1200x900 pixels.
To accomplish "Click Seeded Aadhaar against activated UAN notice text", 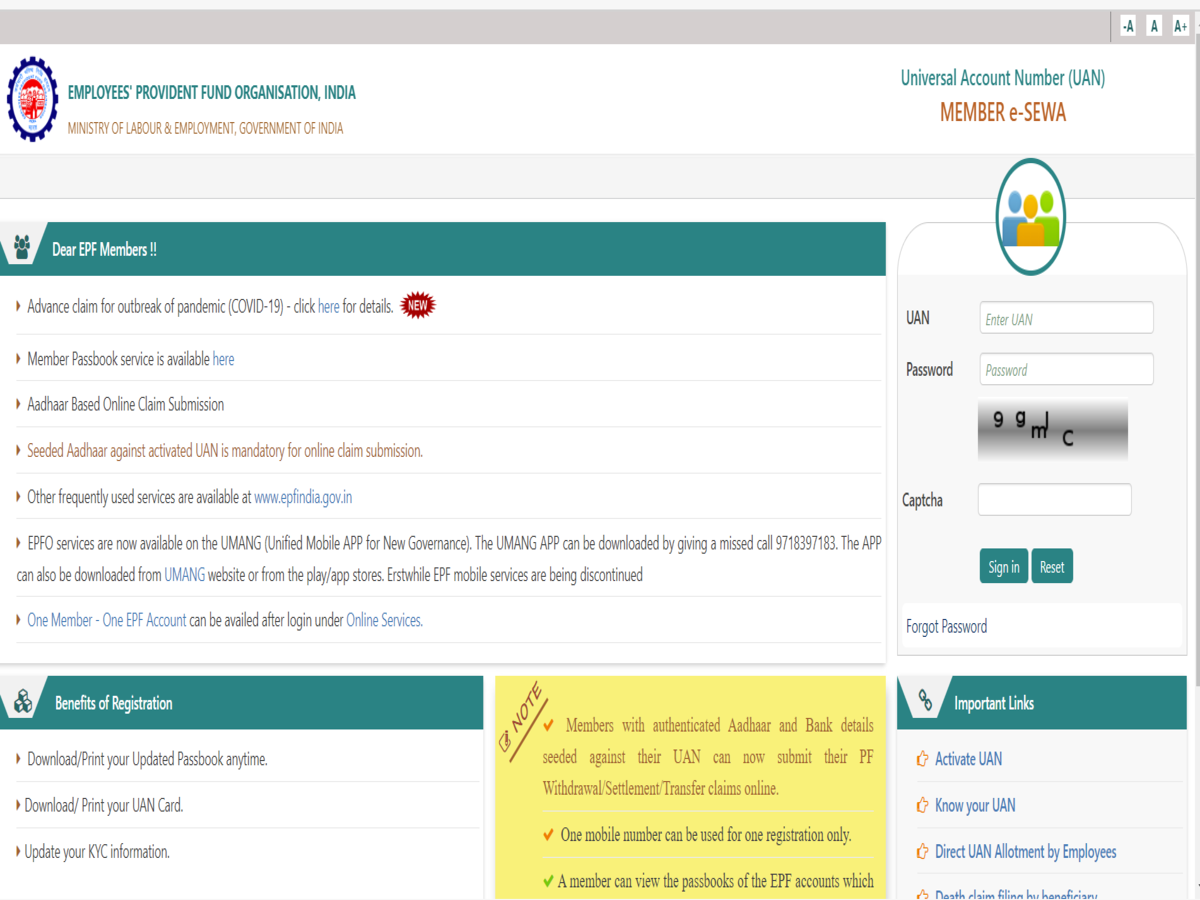I will 225,451.
